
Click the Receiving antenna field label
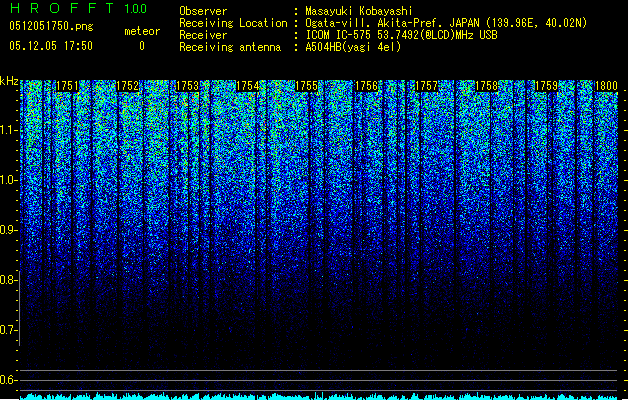click(x=230, y=47)
